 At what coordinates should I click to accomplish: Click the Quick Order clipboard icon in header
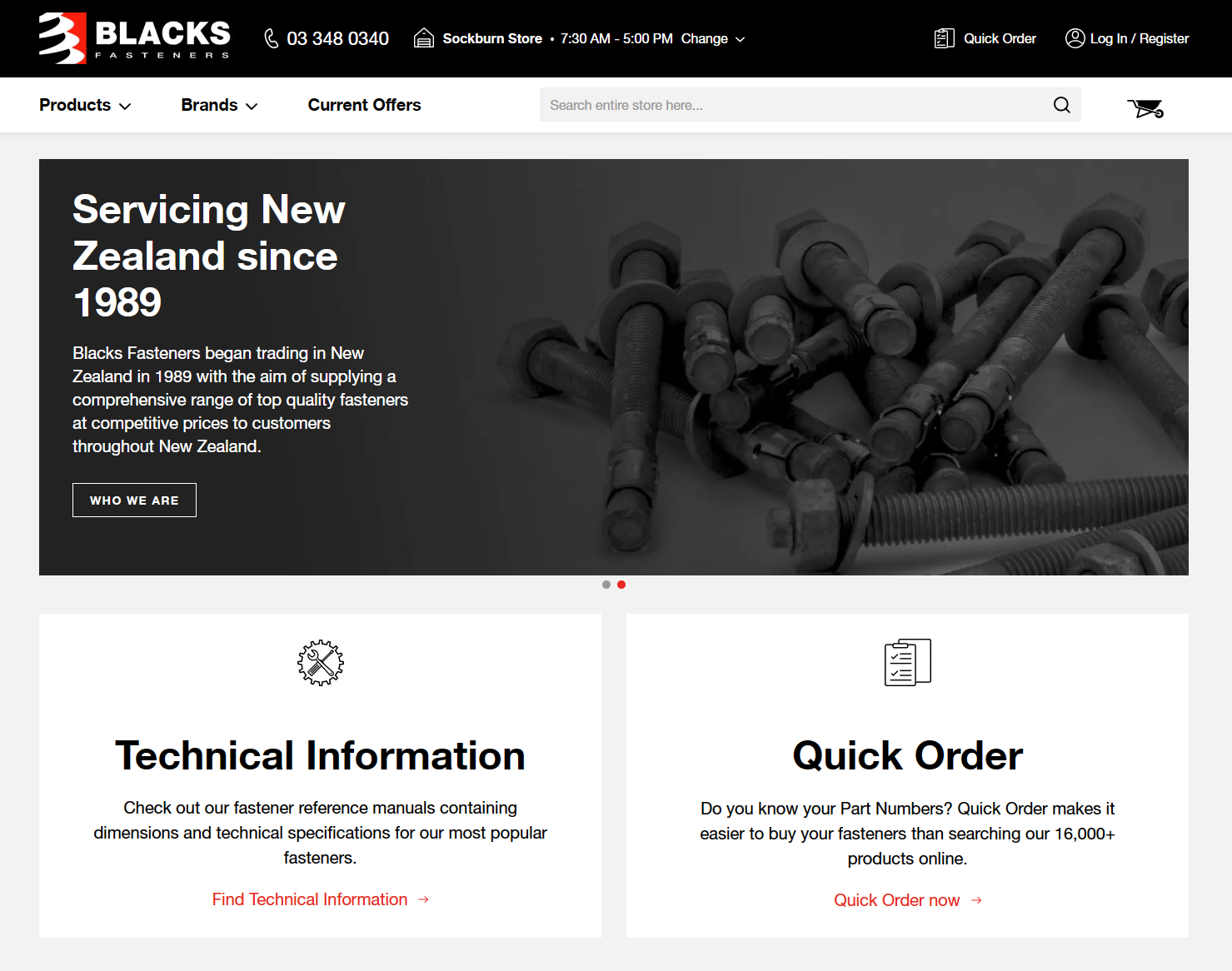(944, 38)
